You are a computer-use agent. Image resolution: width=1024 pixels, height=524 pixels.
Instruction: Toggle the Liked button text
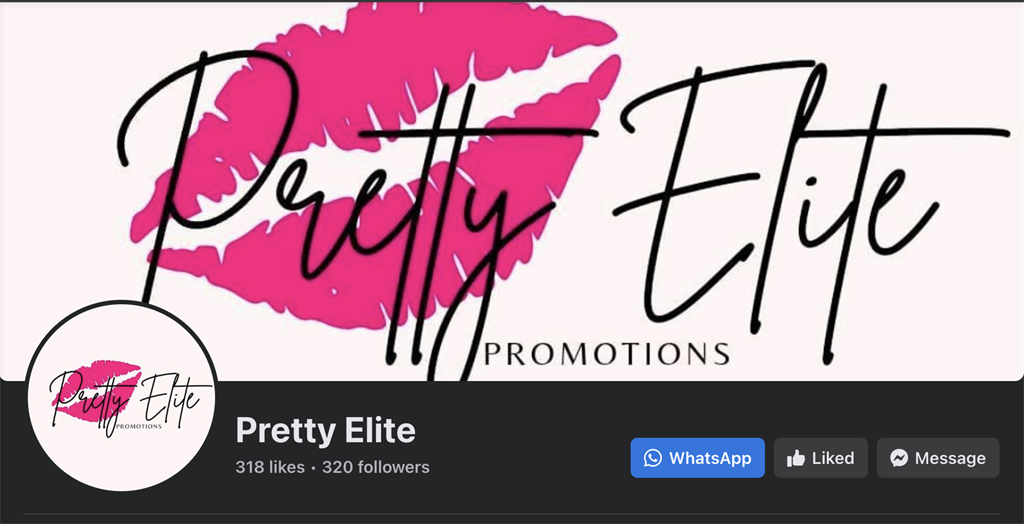click(833, 458)
